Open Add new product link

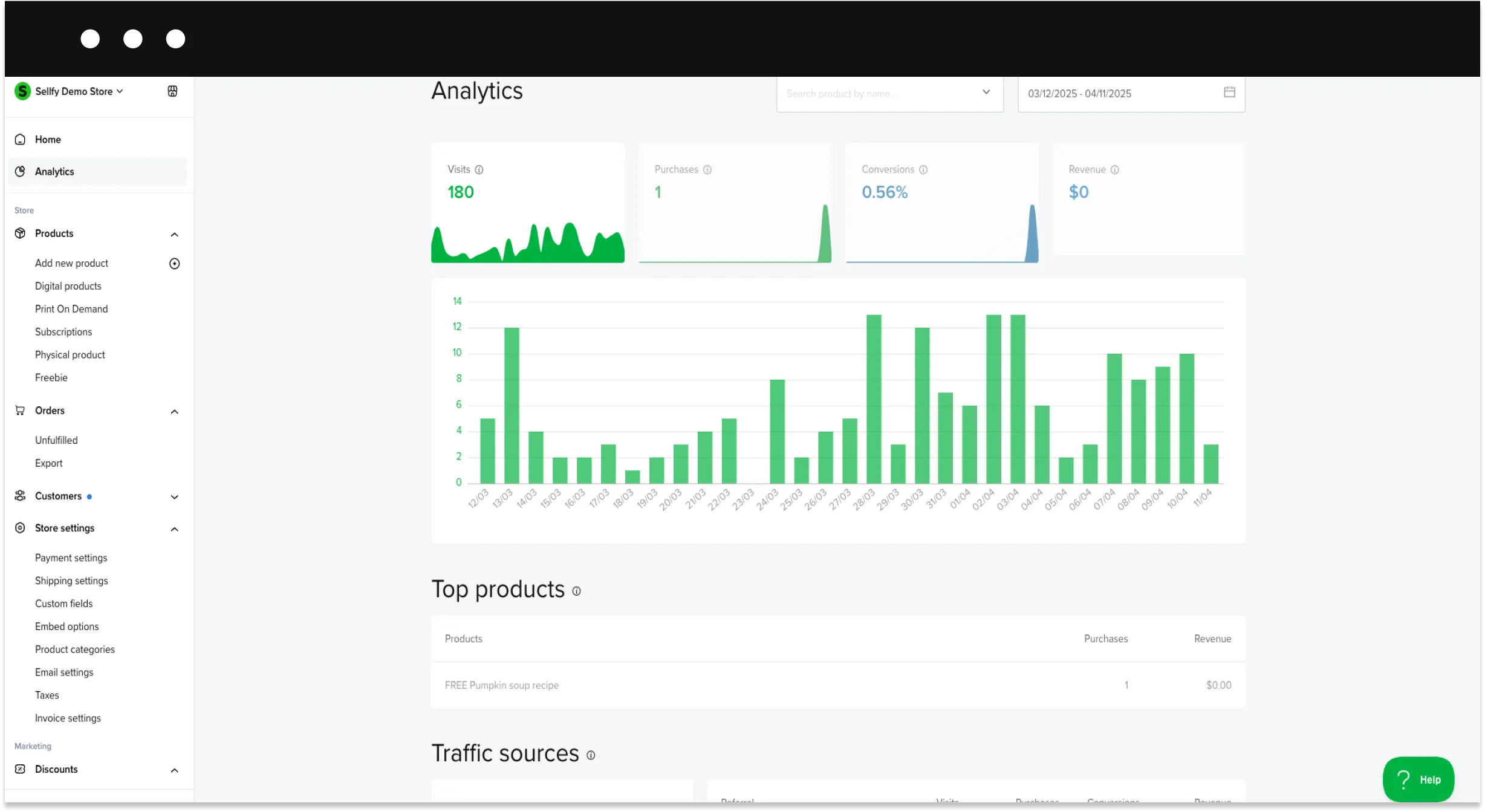[71, 263]
